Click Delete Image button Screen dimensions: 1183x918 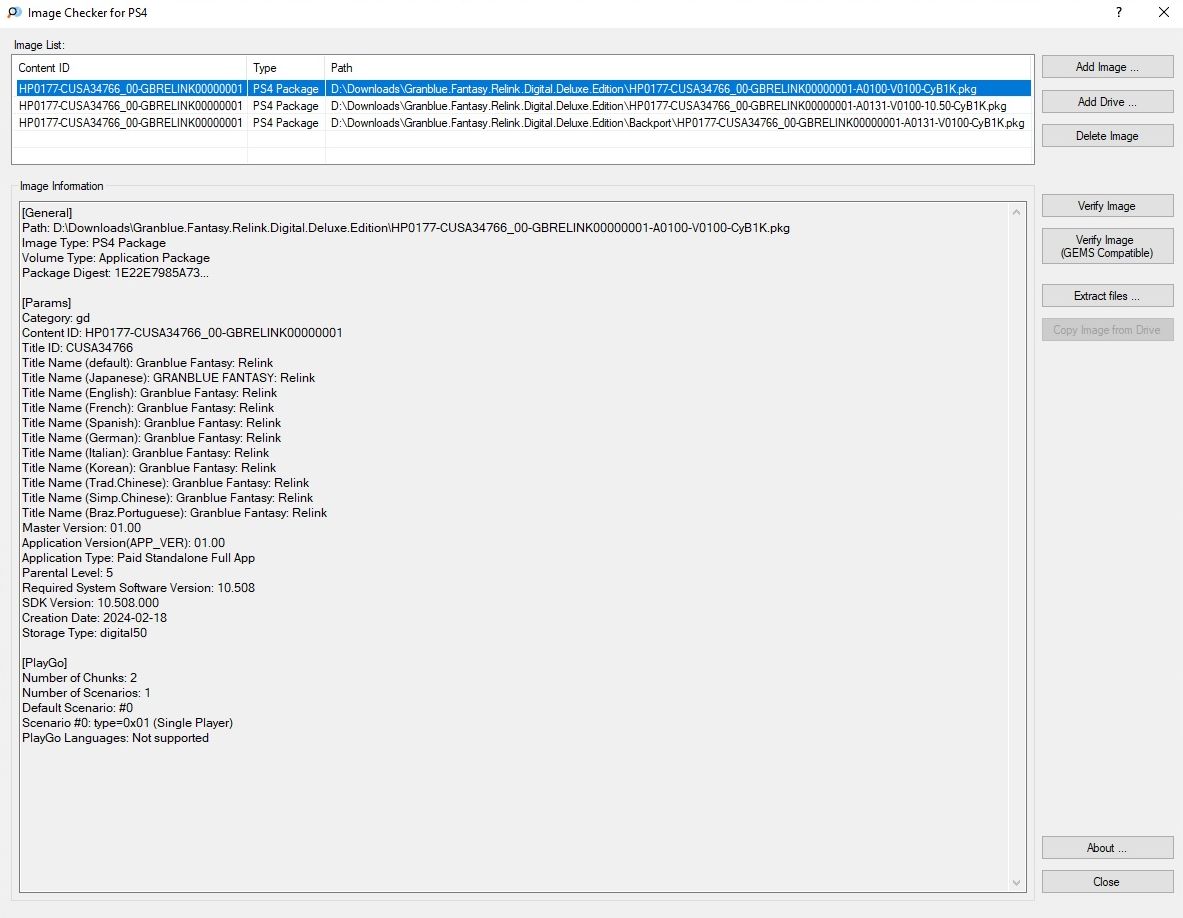pyautogui.click(x=1107, y=136)
